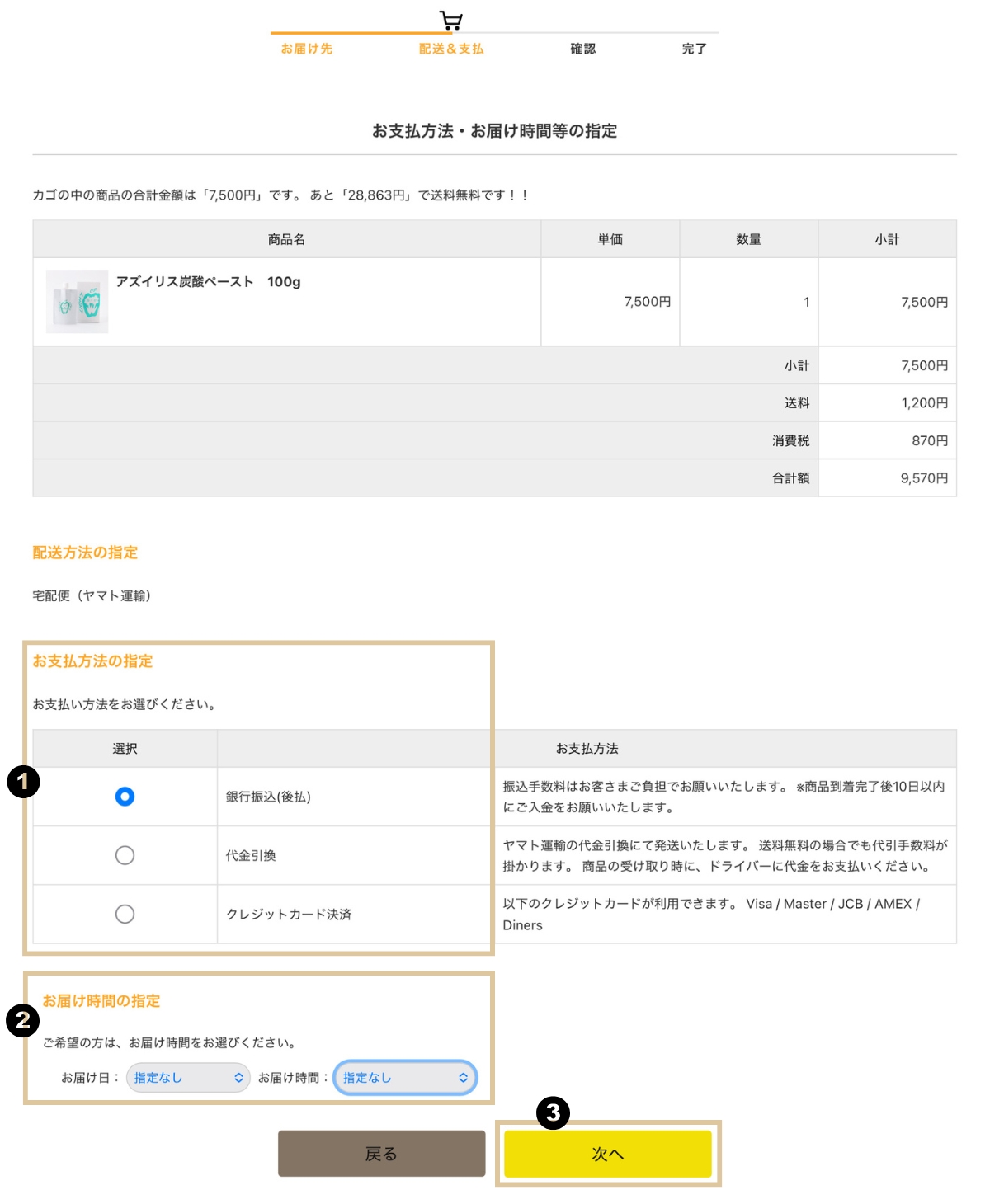Select the 銀行振込(後払) radio button

coord(125,797)
